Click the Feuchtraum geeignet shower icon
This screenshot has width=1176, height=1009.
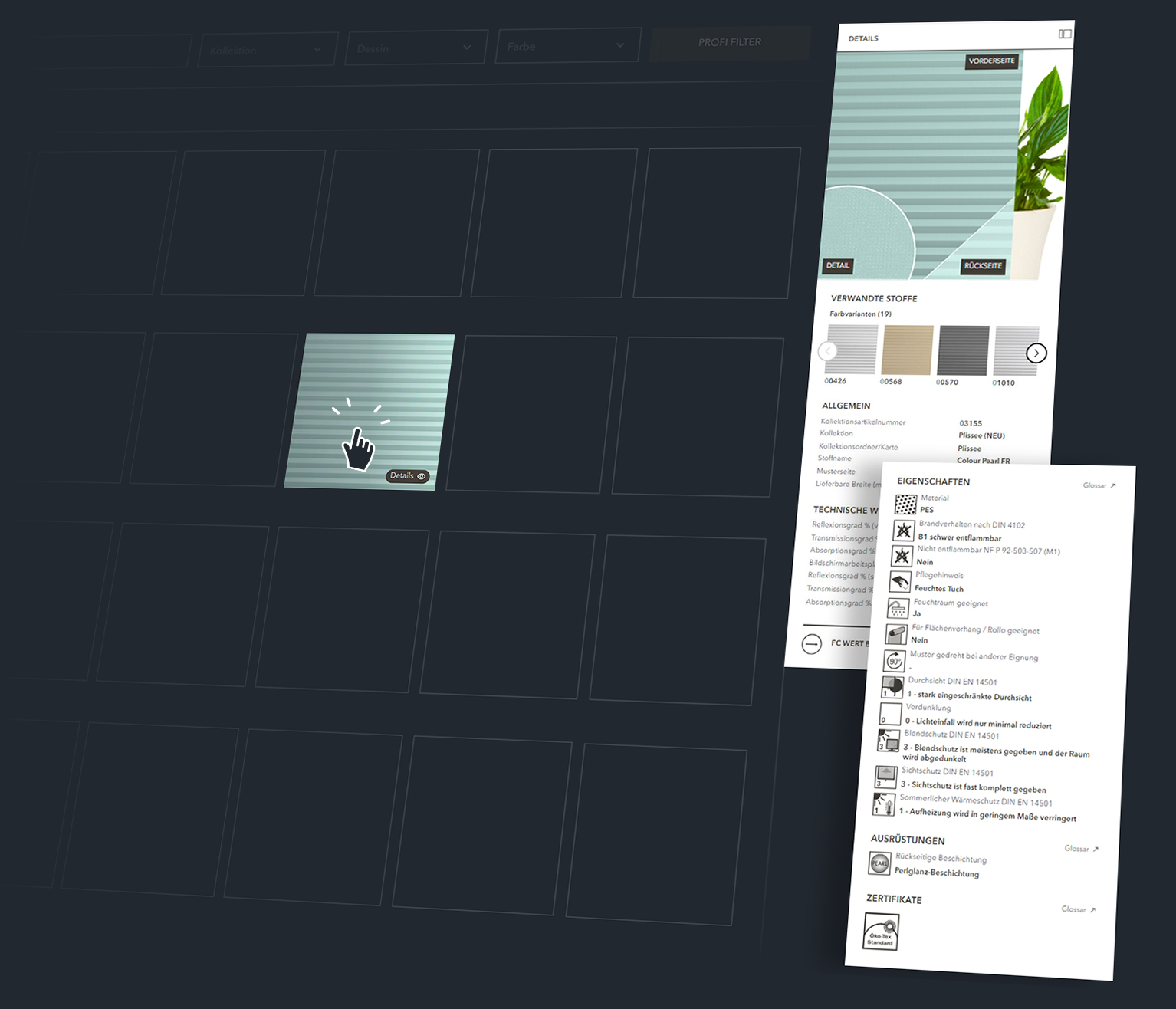pyautogui.click(x=897, y=608)
